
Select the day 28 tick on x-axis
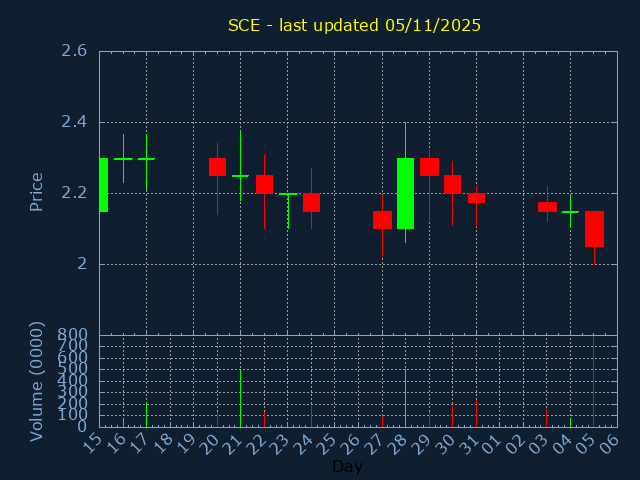[399, 442]
